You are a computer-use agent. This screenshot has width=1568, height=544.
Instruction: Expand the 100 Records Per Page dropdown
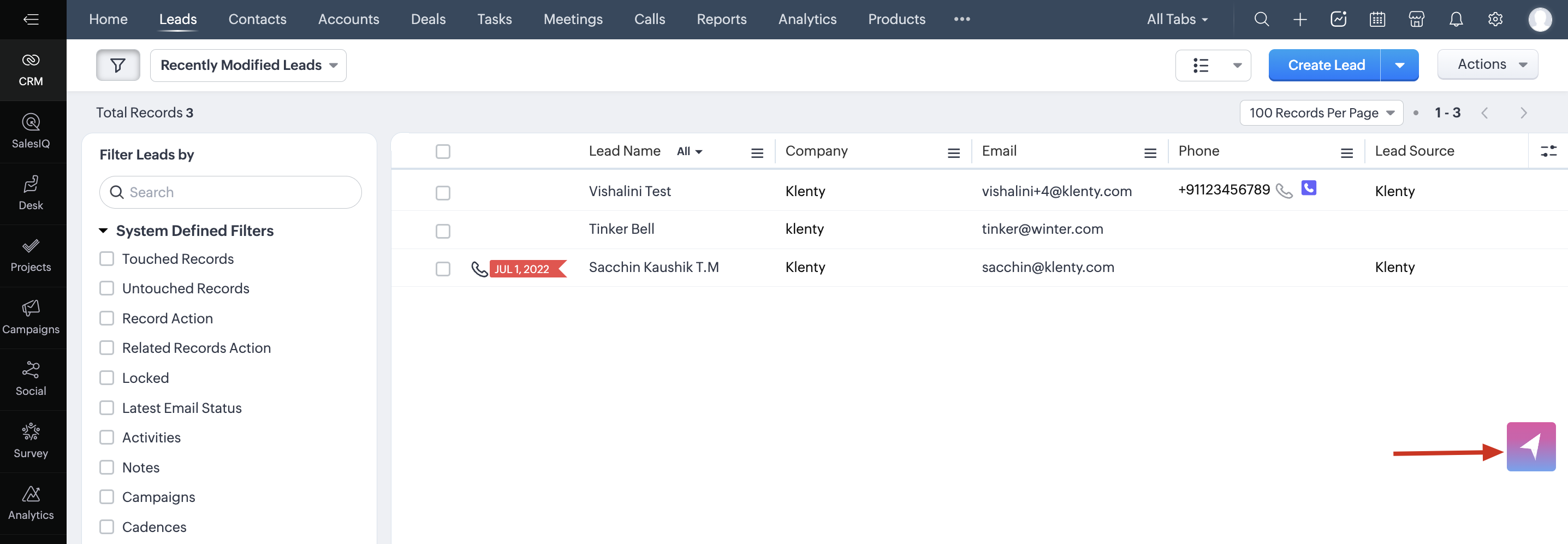click(1321, 113)
